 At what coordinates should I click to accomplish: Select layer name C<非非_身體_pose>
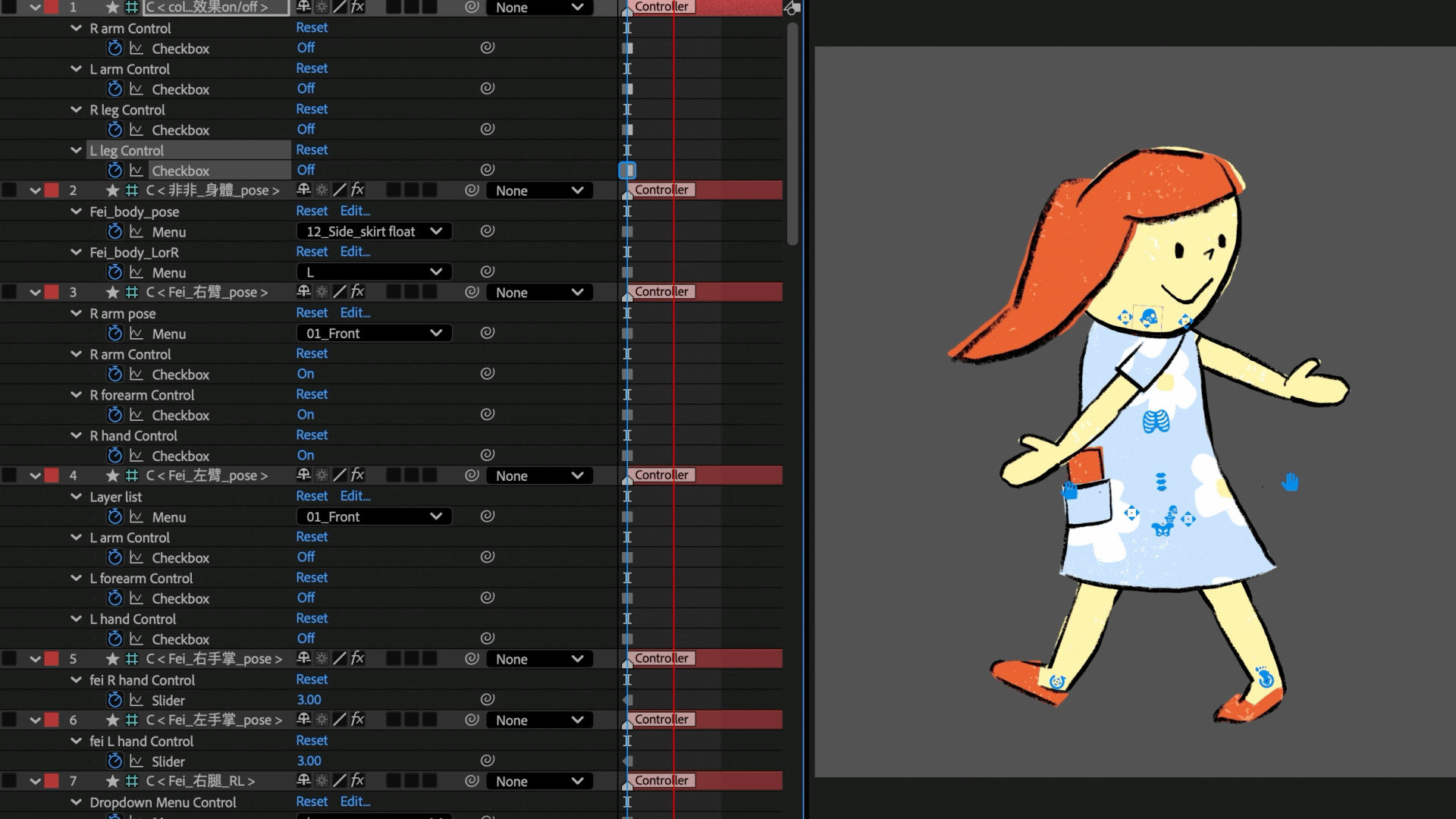pyautogui.click(x=212, y=190)
